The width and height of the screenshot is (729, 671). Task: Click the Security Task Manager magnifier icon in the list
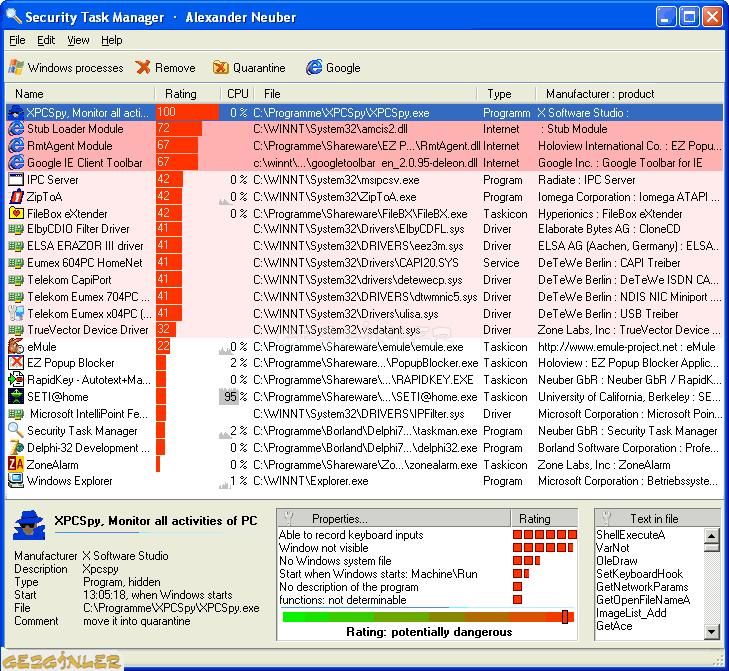click(x=16, y=431)
